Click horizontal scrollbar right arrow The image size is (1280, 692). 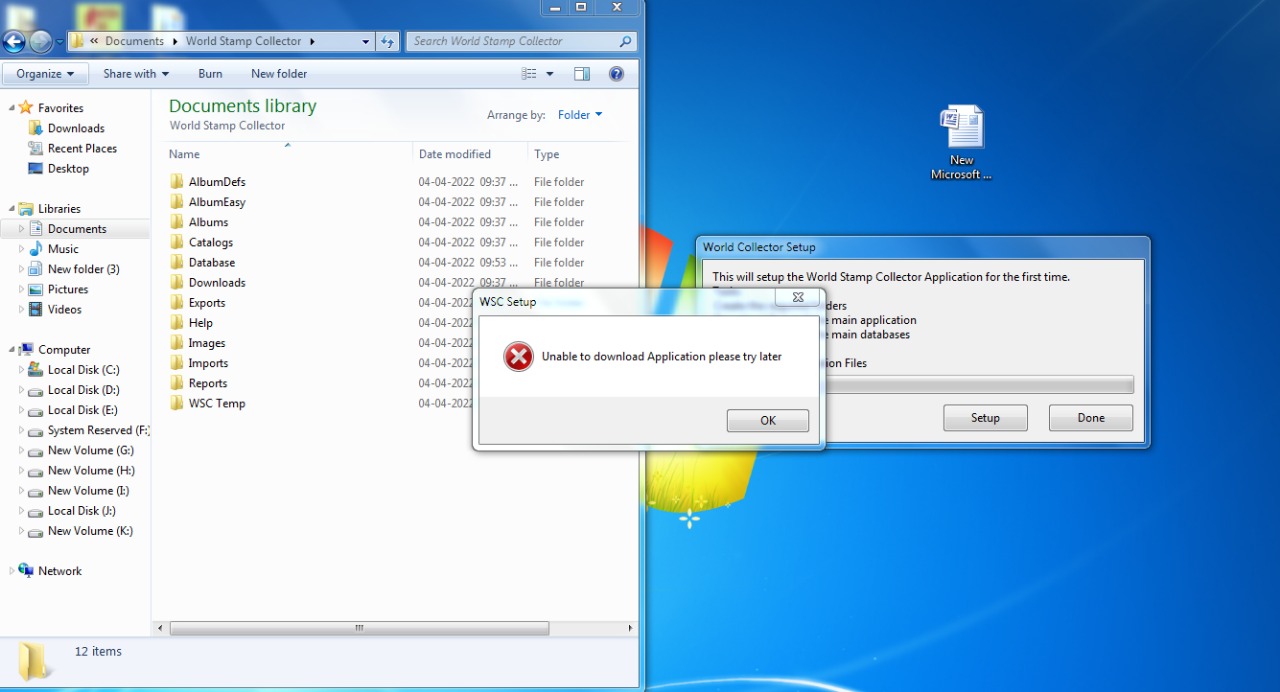coord(630,628)
